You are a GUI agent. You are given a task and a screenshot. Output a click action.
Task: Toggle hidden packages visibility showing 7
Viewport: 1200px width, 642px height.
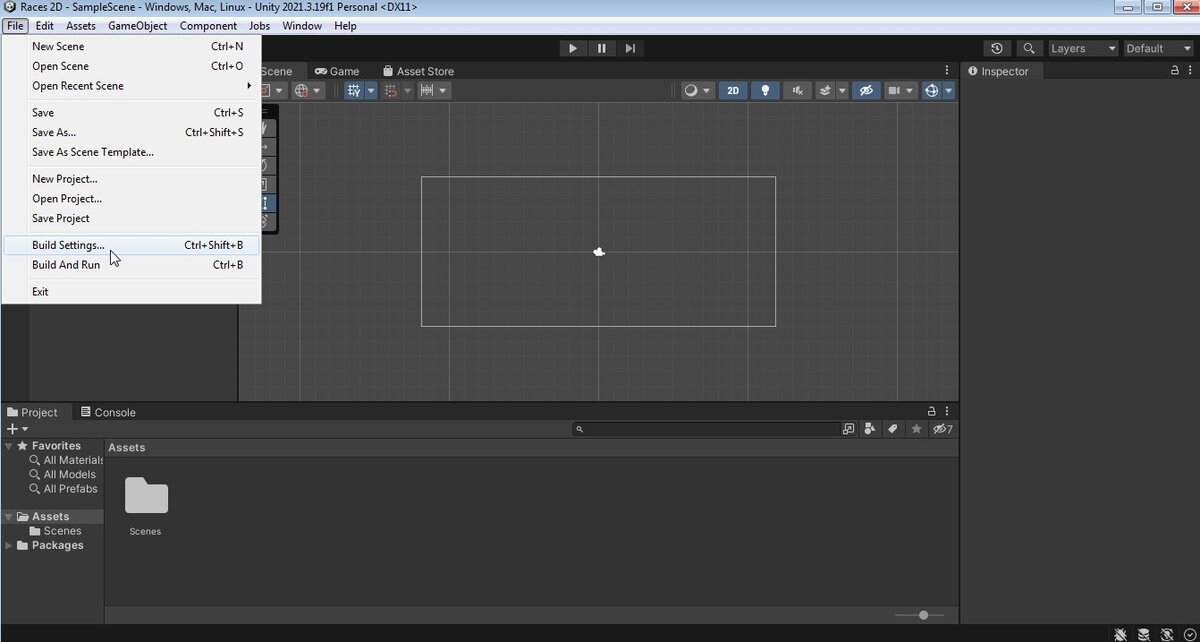click(x=942, y=429)
